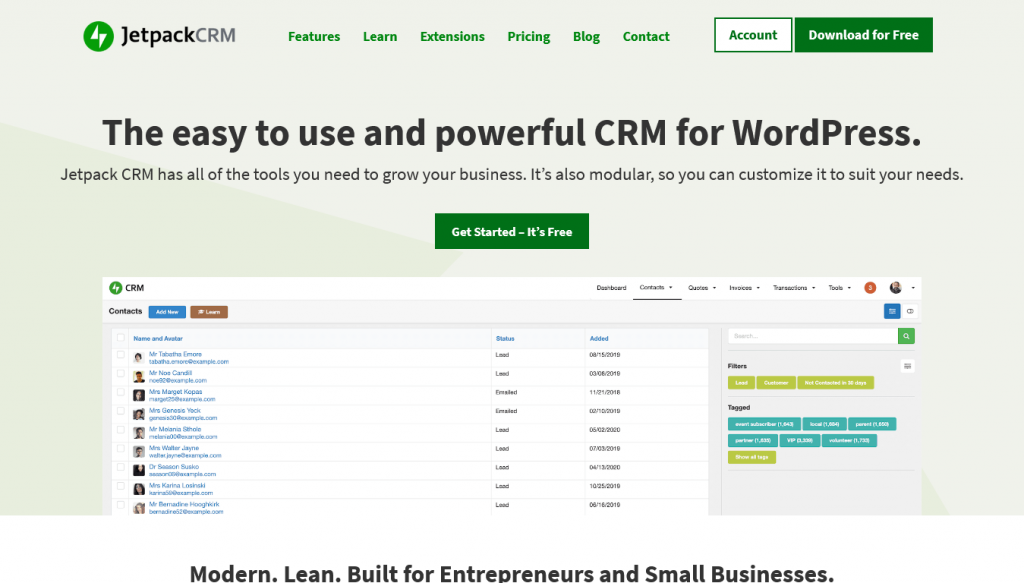Apply the Customer filter
The width and height of the screenshot is (1024, 583).
click(776, 383)
